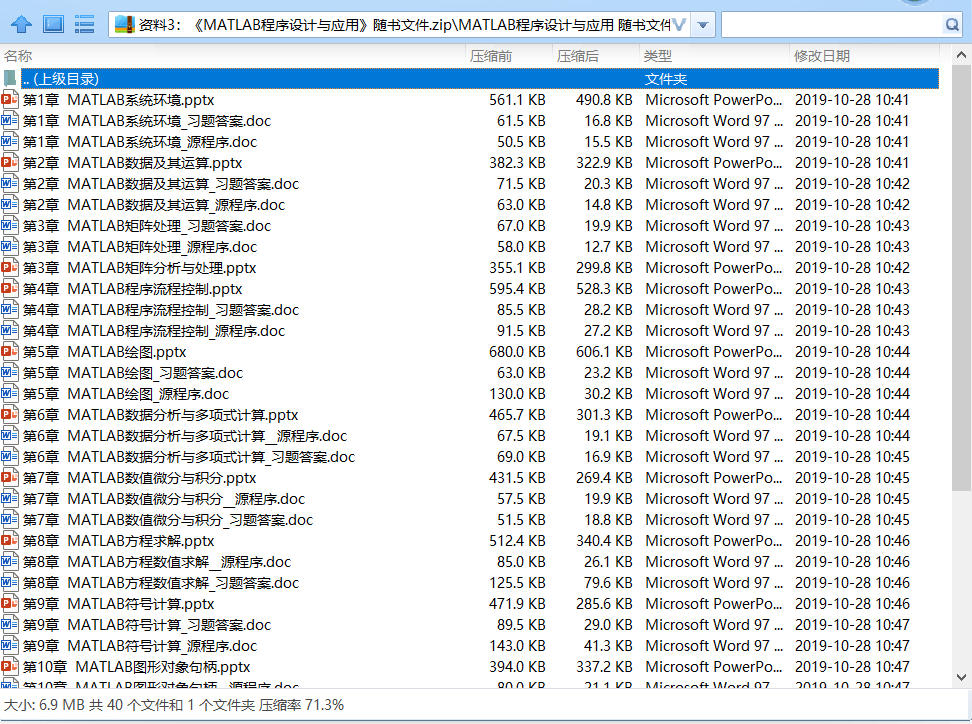Click inside the search input field

coord(830,24)
